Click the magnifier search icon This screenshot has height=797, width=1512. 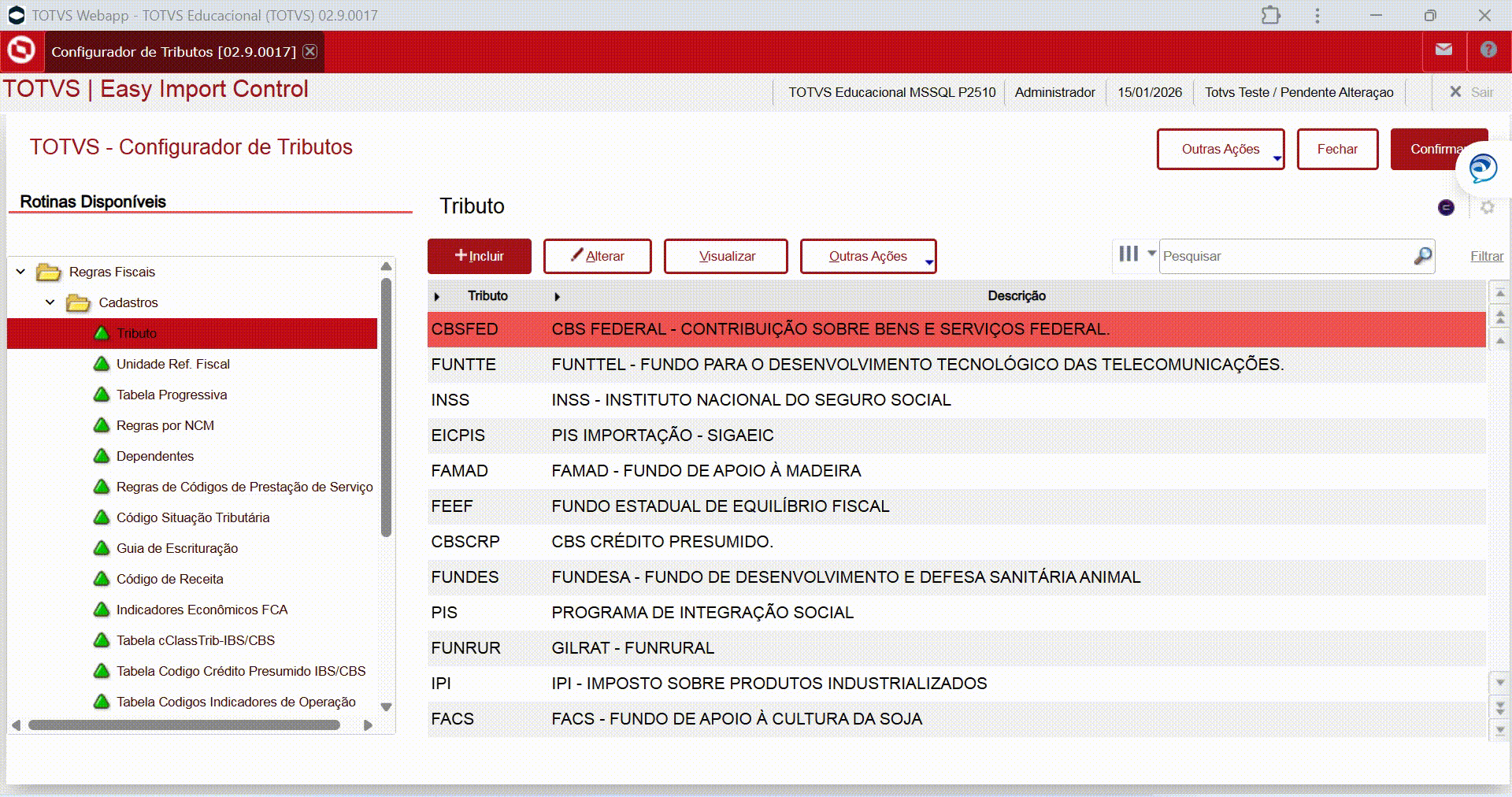pos(1422,256)
